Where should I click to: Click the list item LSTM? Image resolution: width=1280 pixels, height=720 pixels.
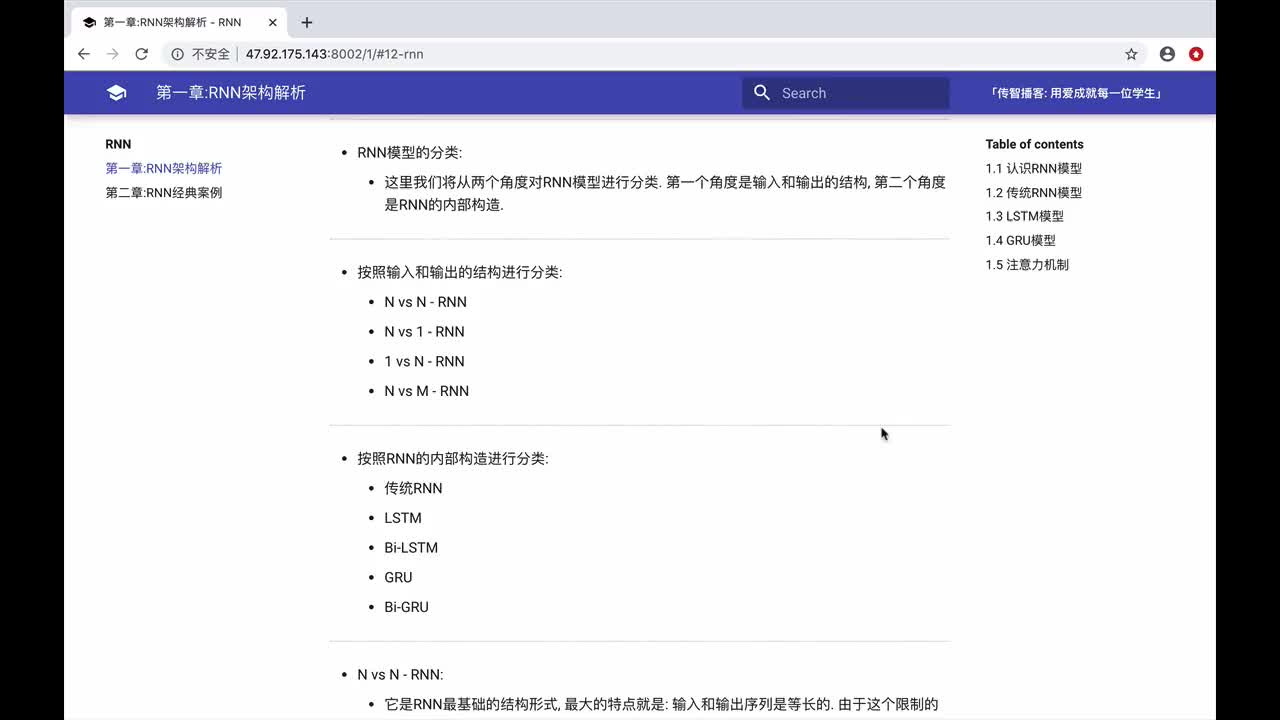(x=403, y=518)
